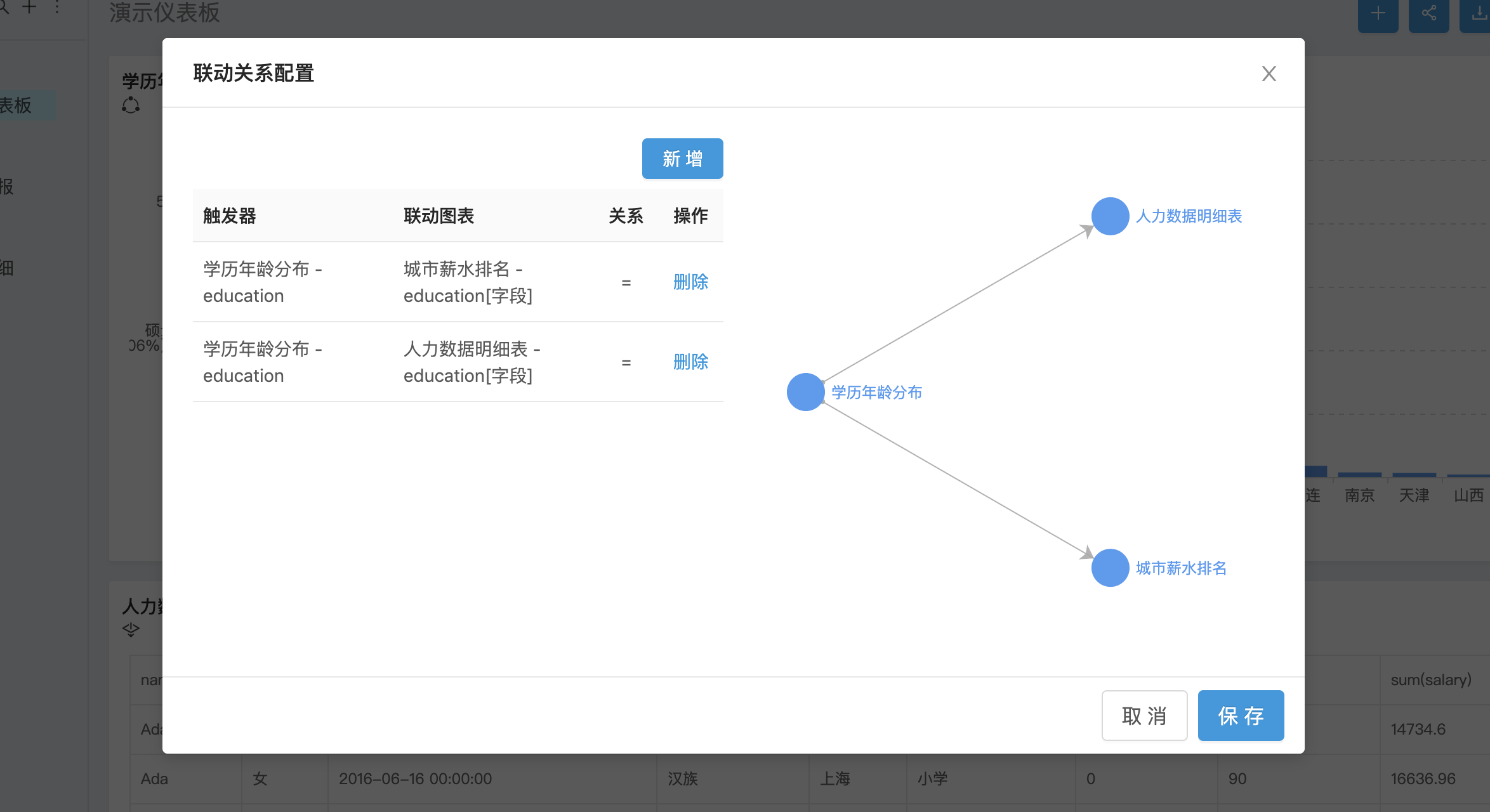Click the 新增 button

pos(682,159)
